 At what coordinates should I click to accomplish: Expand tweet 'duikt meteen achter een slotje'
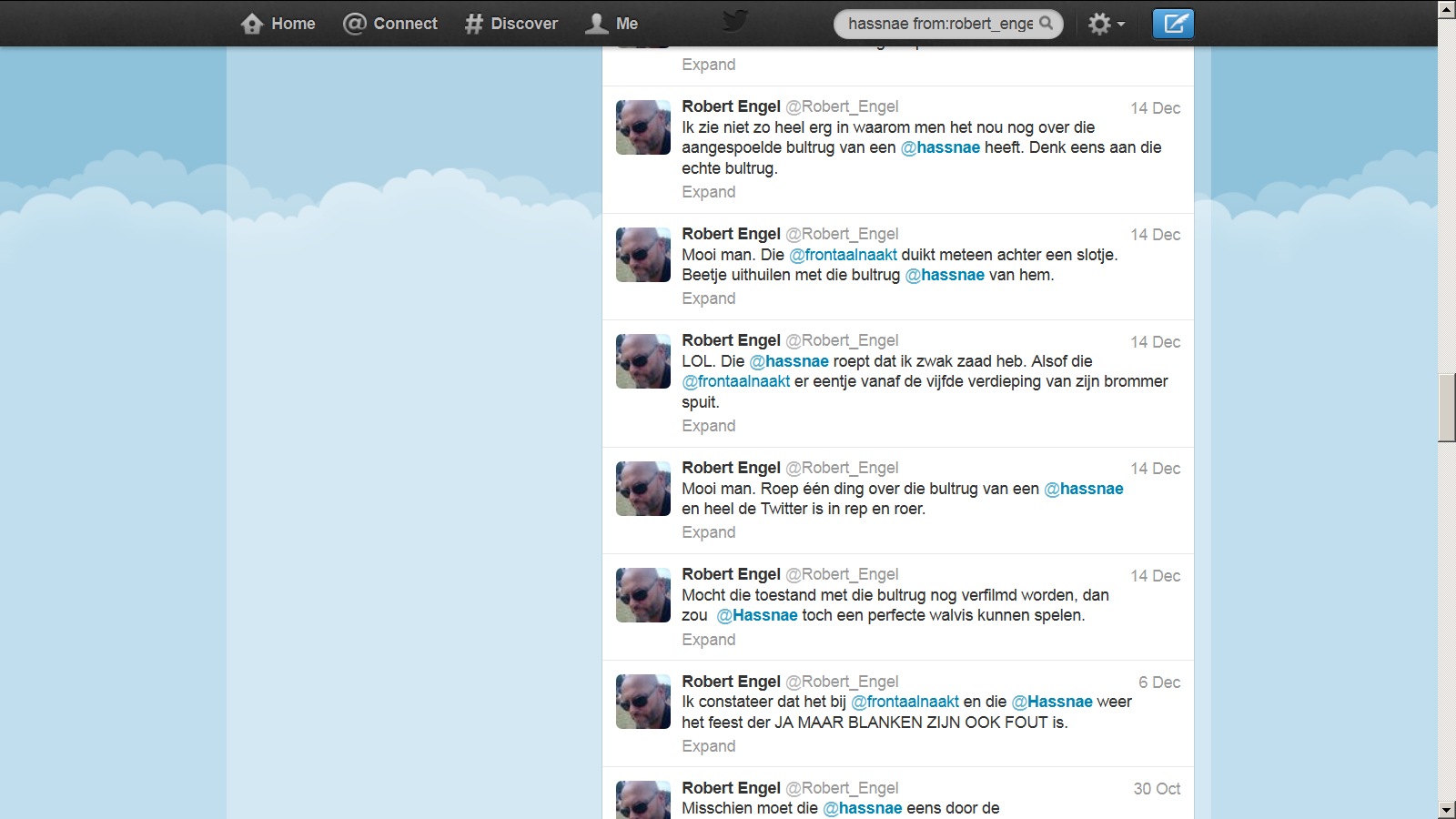pyautogui.click(x=709, y=298)
